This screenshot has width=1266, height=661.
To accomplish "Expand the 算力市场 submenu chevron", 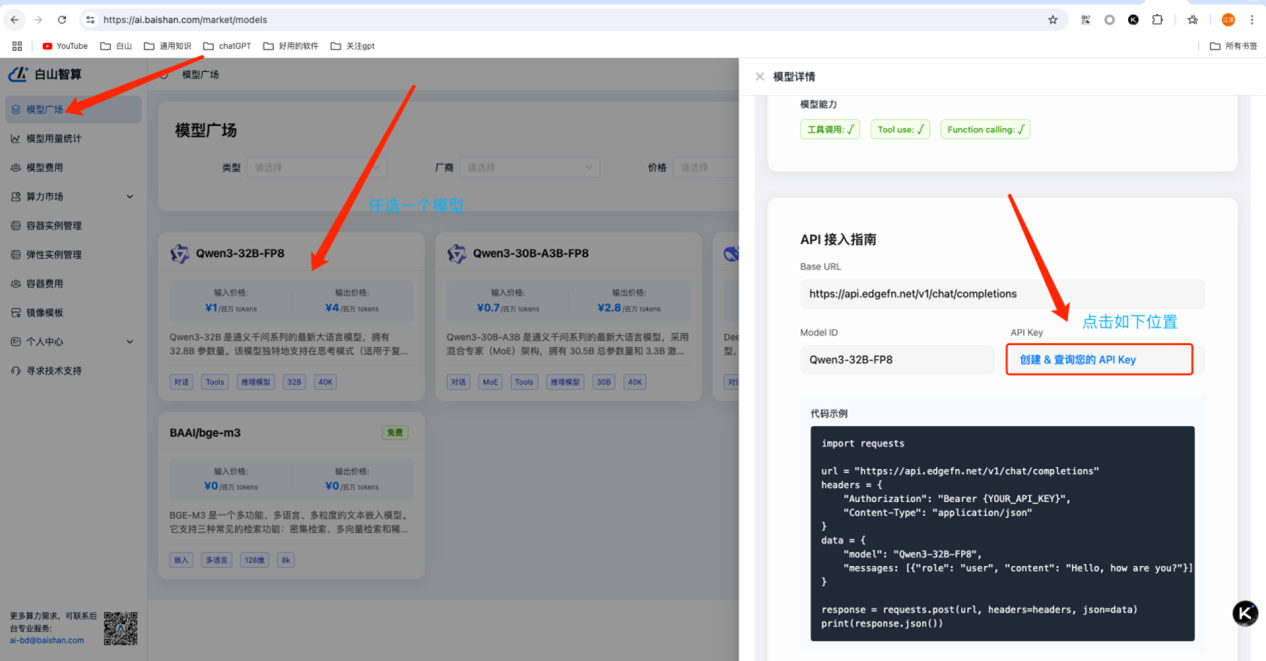I will pyautogui.click(x=130, y=197).
